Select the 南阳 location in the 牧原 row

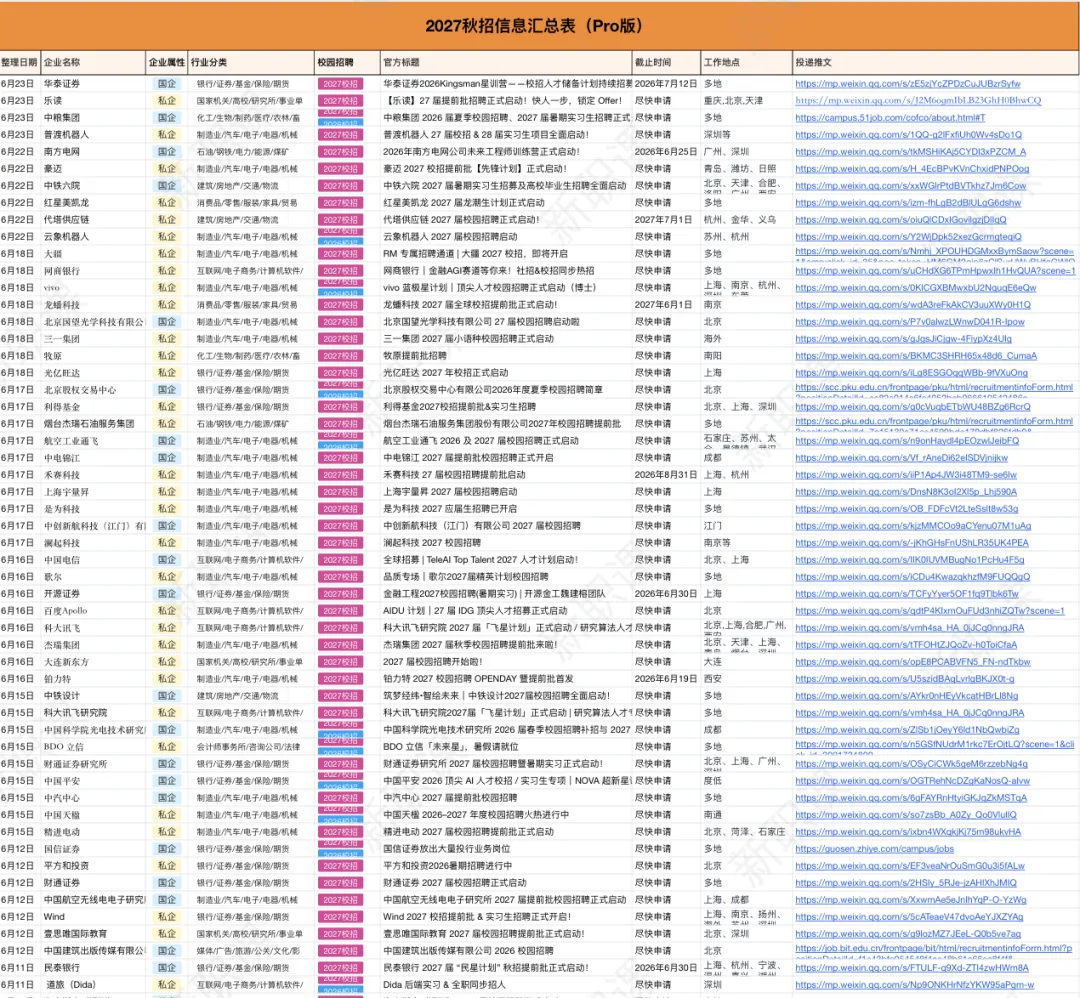click(x=713, y=356)
